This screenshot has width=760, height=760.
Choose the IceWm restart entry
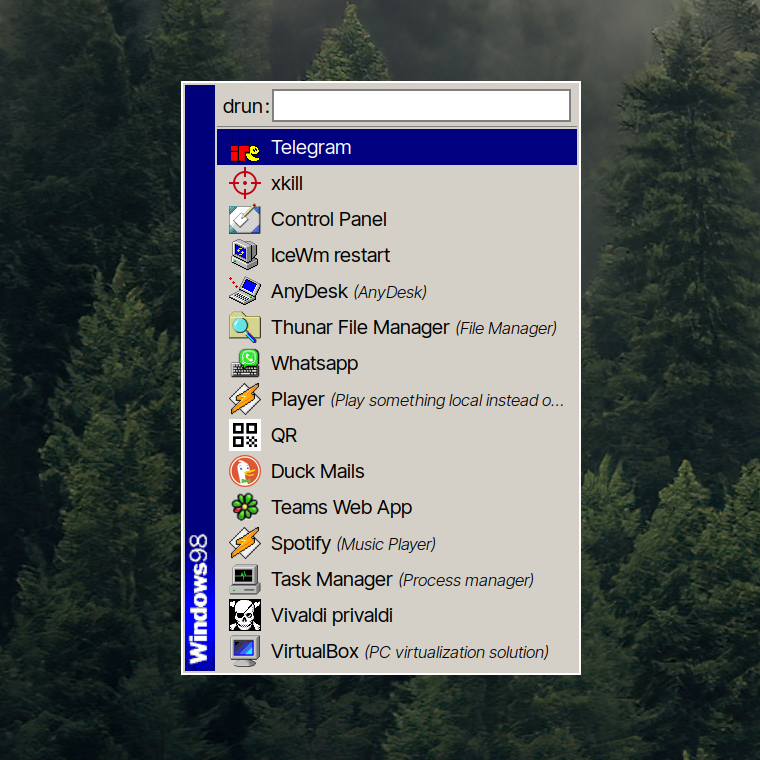(x=396, y=255)
